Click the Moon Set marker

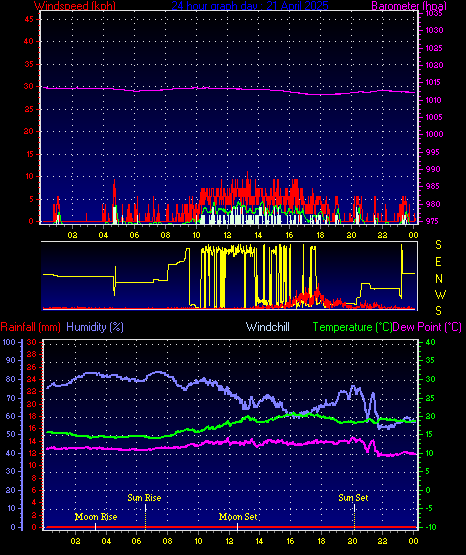(238, 517)
